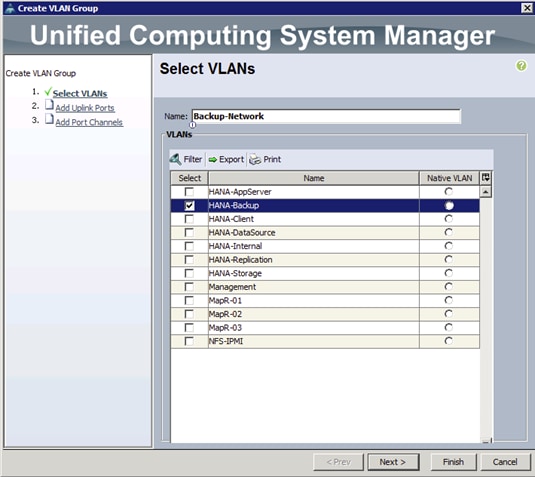Click the page icon beside Add Port Channels

point(49,119)
